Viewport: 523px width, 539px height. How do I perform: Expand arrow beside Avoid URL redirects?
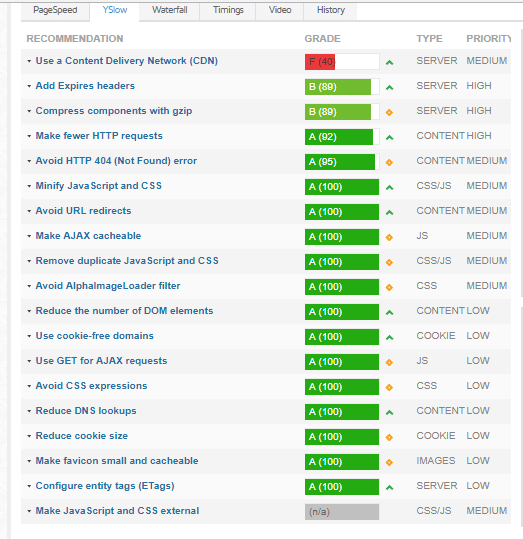coord(29,211)
